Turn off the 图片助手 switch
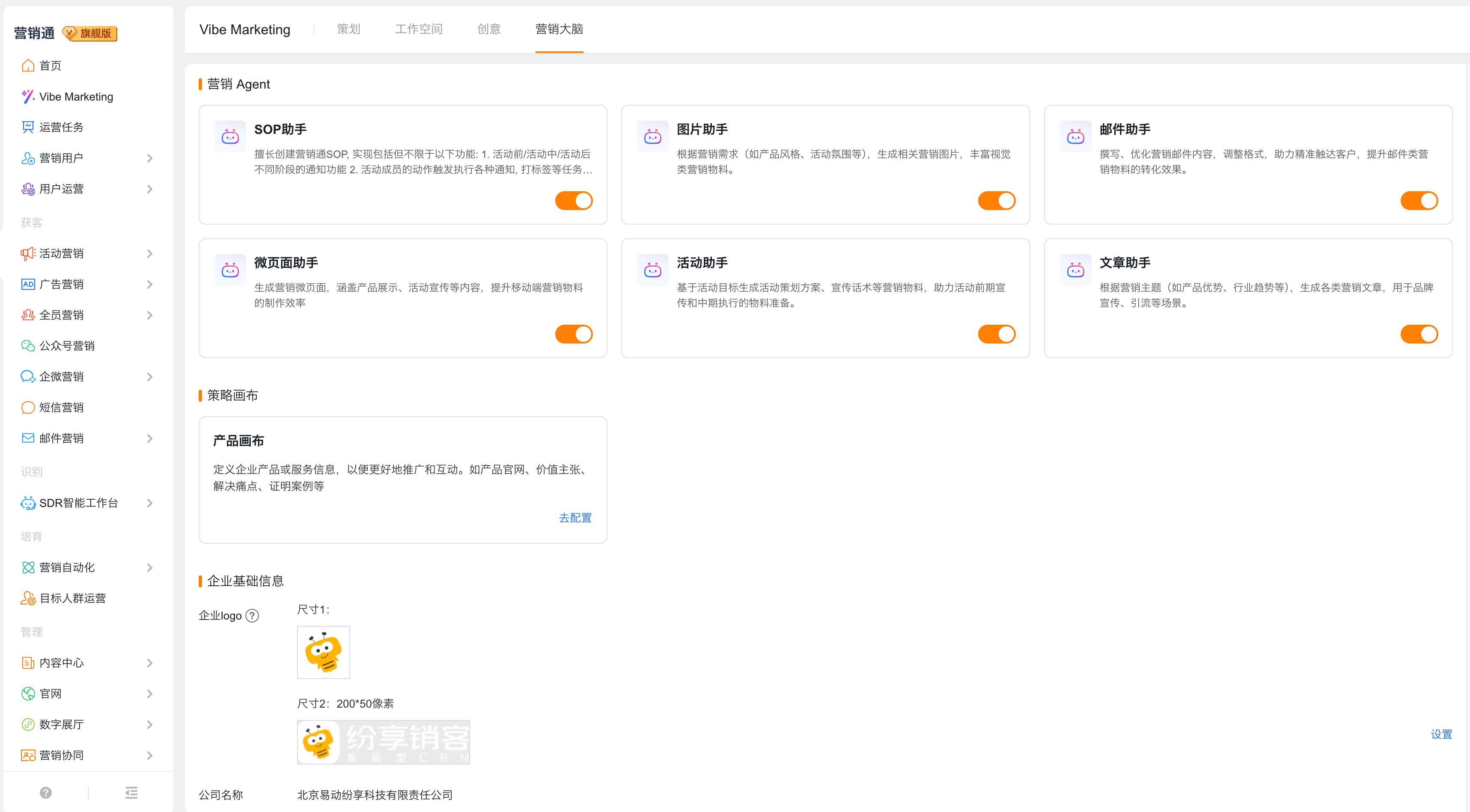This screenshot has height=812, width=1470. (997, 201)
